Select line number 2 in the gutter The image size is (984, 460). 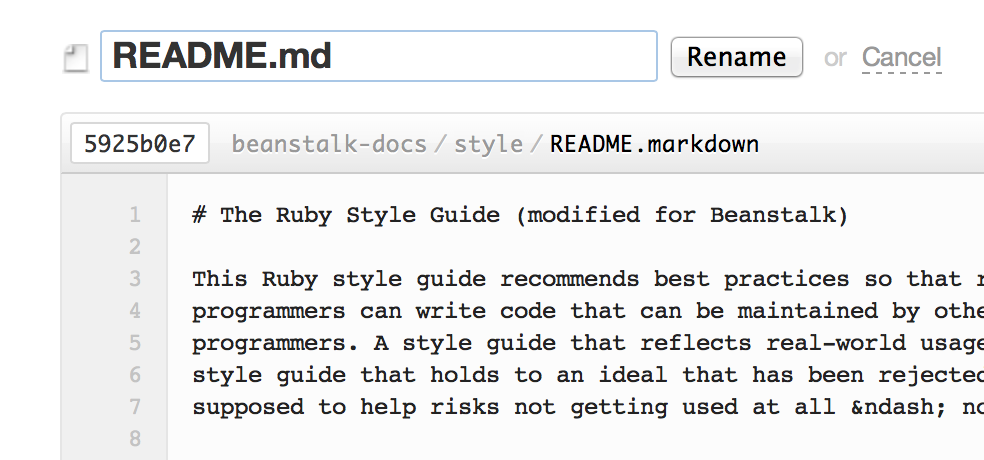pos(135,247)
